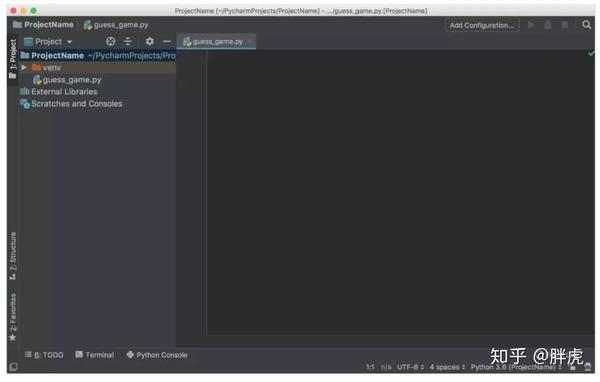Open the Python Console tool window
Image resolution: width=600 pixels, height=382 pixels.
(157, 355)
